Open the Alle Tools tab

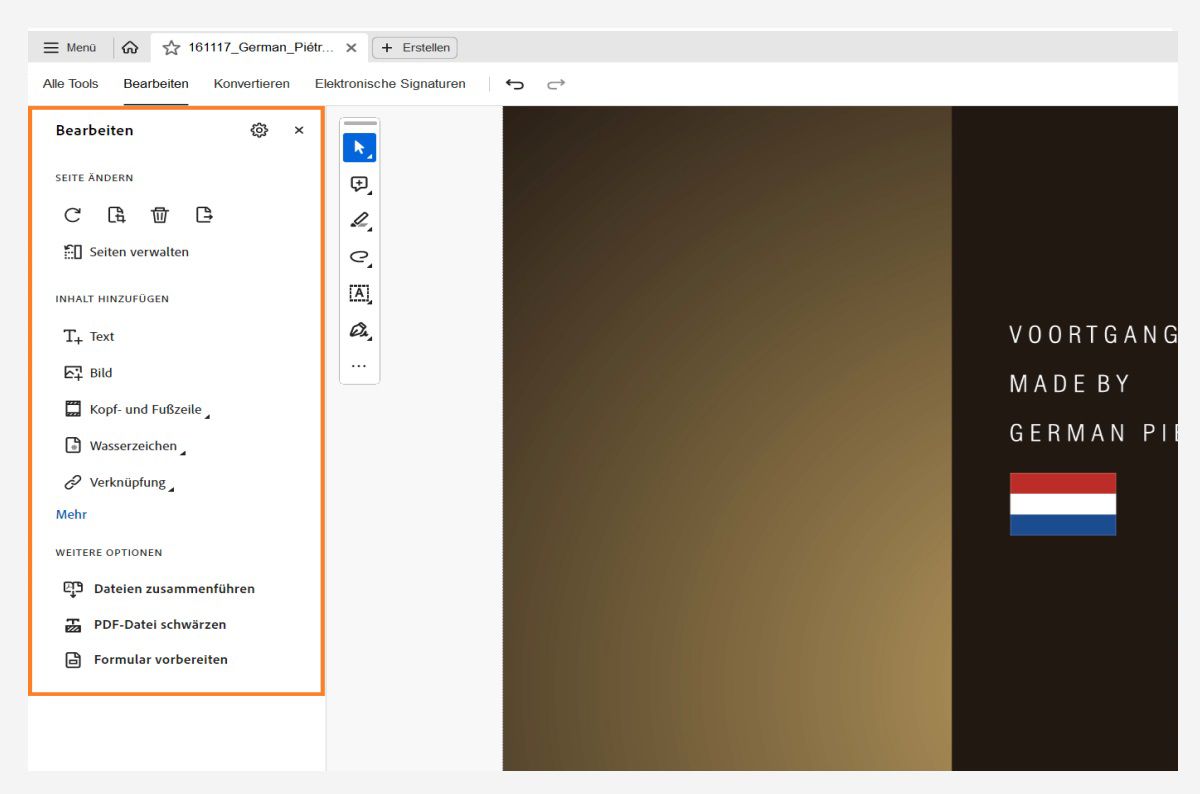tap(70, 84)
